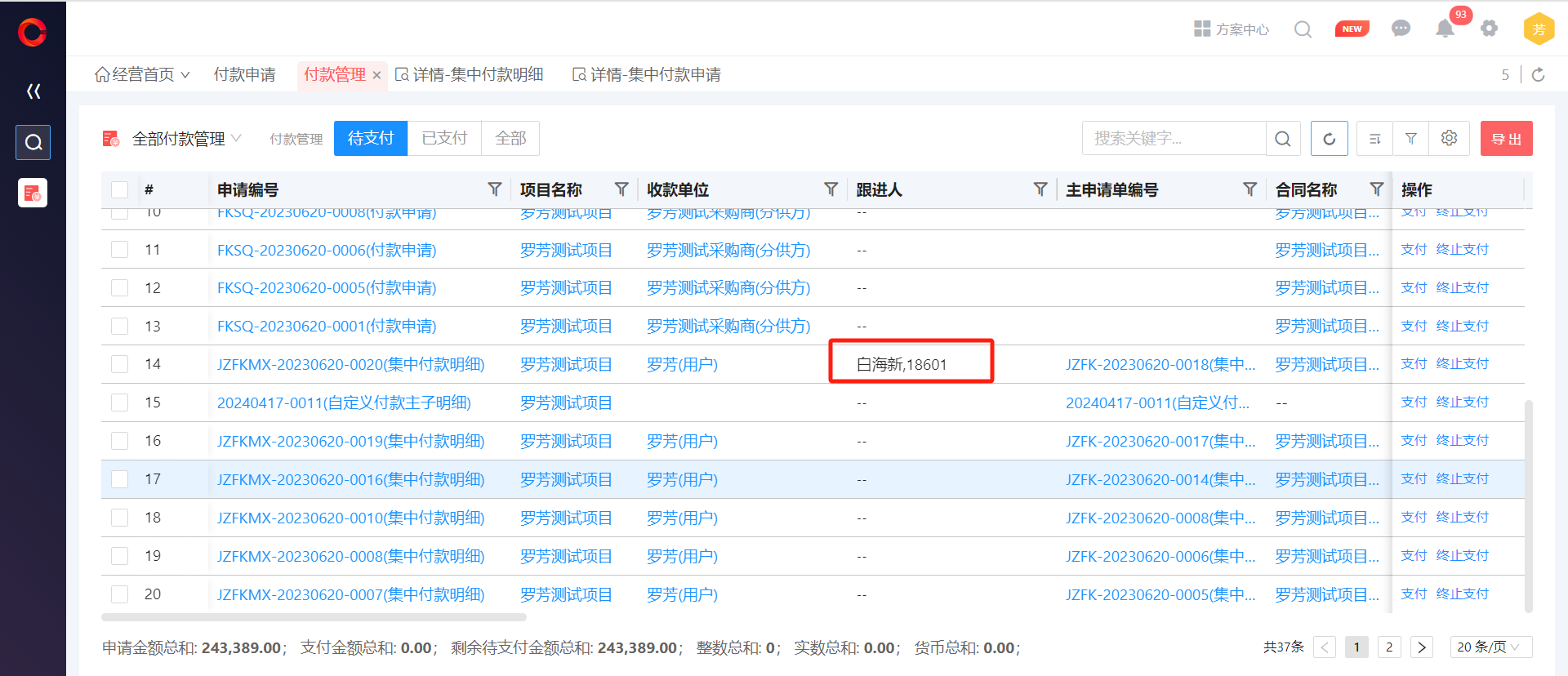Screen dimensions: 1568x676
Task: Click the chat messages icon in header
Action: tap(1401, 29)
